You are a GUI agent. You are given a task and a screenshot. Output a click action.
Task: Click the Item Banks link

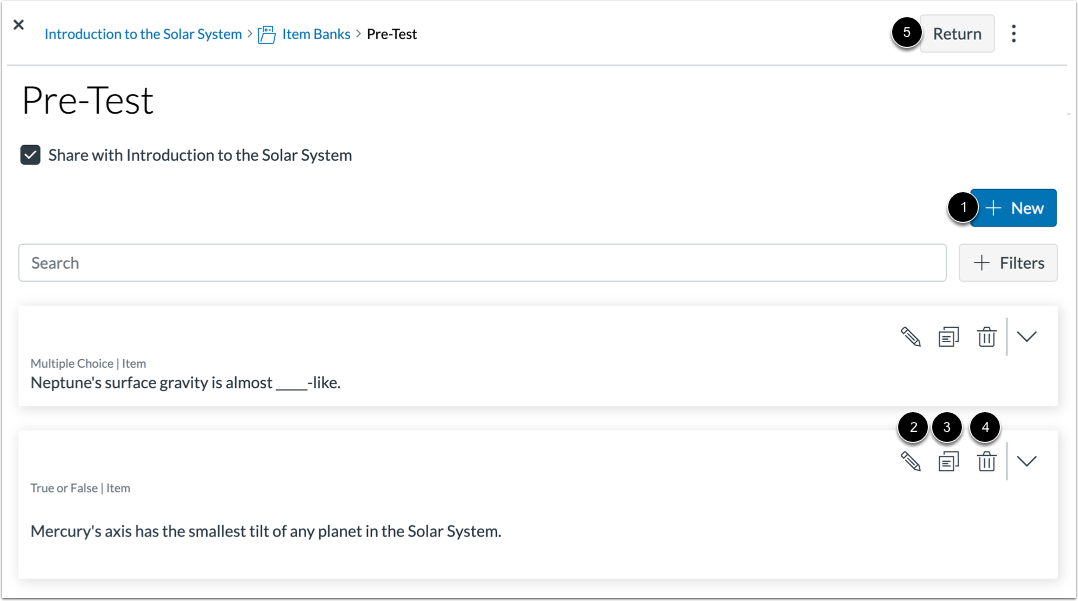pos(315,33)
